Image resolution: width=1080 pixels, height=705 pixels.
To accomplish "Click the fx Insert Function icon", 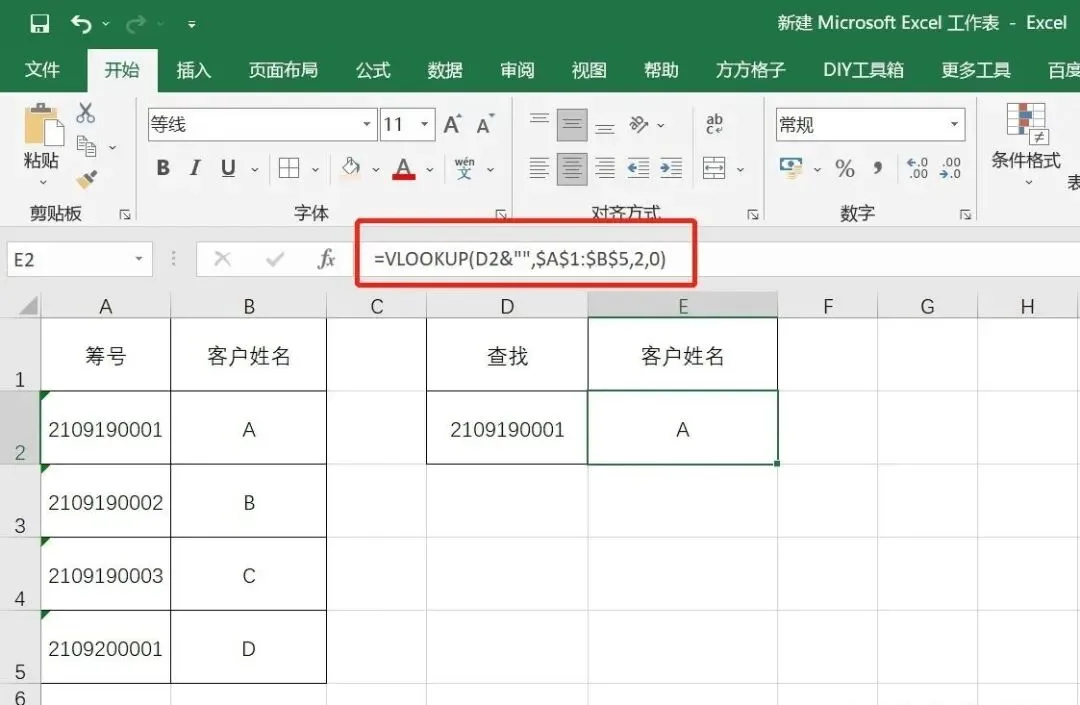I will 326,259.
